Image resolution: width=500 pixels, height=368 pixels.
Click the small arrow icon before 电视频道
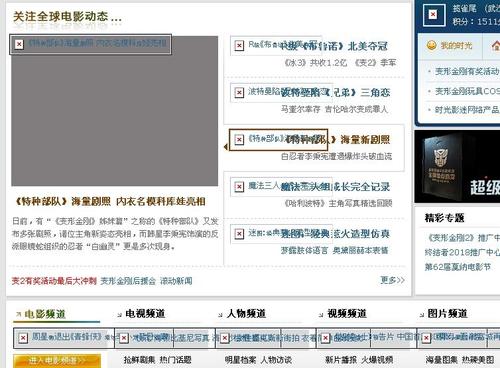120,314
